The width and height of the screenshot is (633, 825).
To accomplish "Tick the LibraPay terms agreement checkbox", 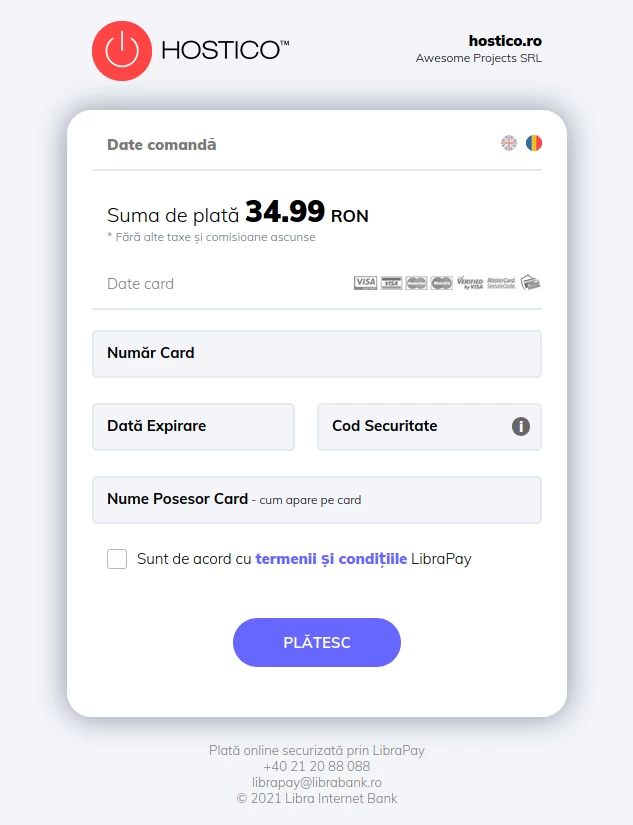I will 117,559.
